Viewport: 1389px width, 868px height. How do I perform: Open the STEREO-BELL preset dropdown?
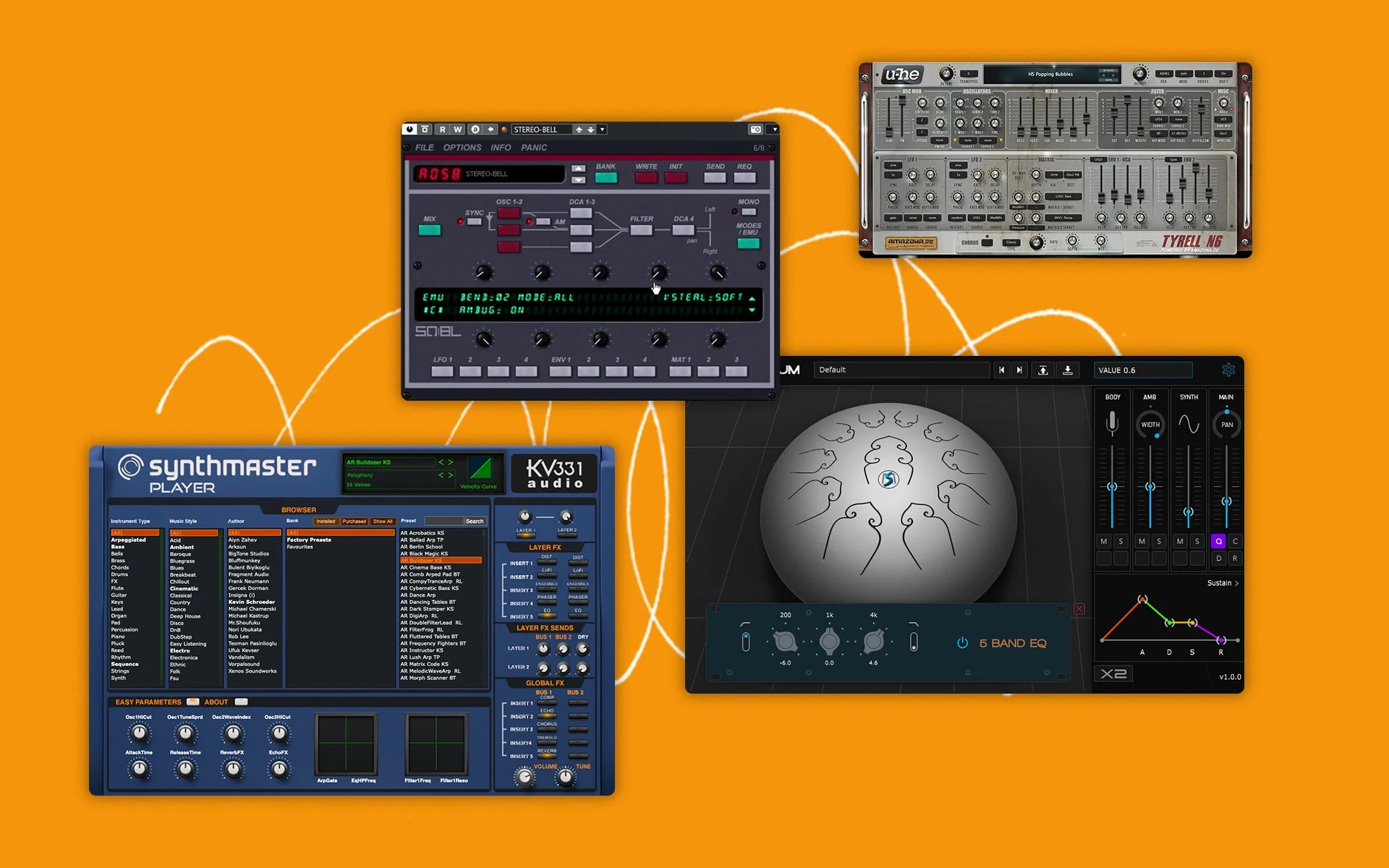click(x=601, y=129)
